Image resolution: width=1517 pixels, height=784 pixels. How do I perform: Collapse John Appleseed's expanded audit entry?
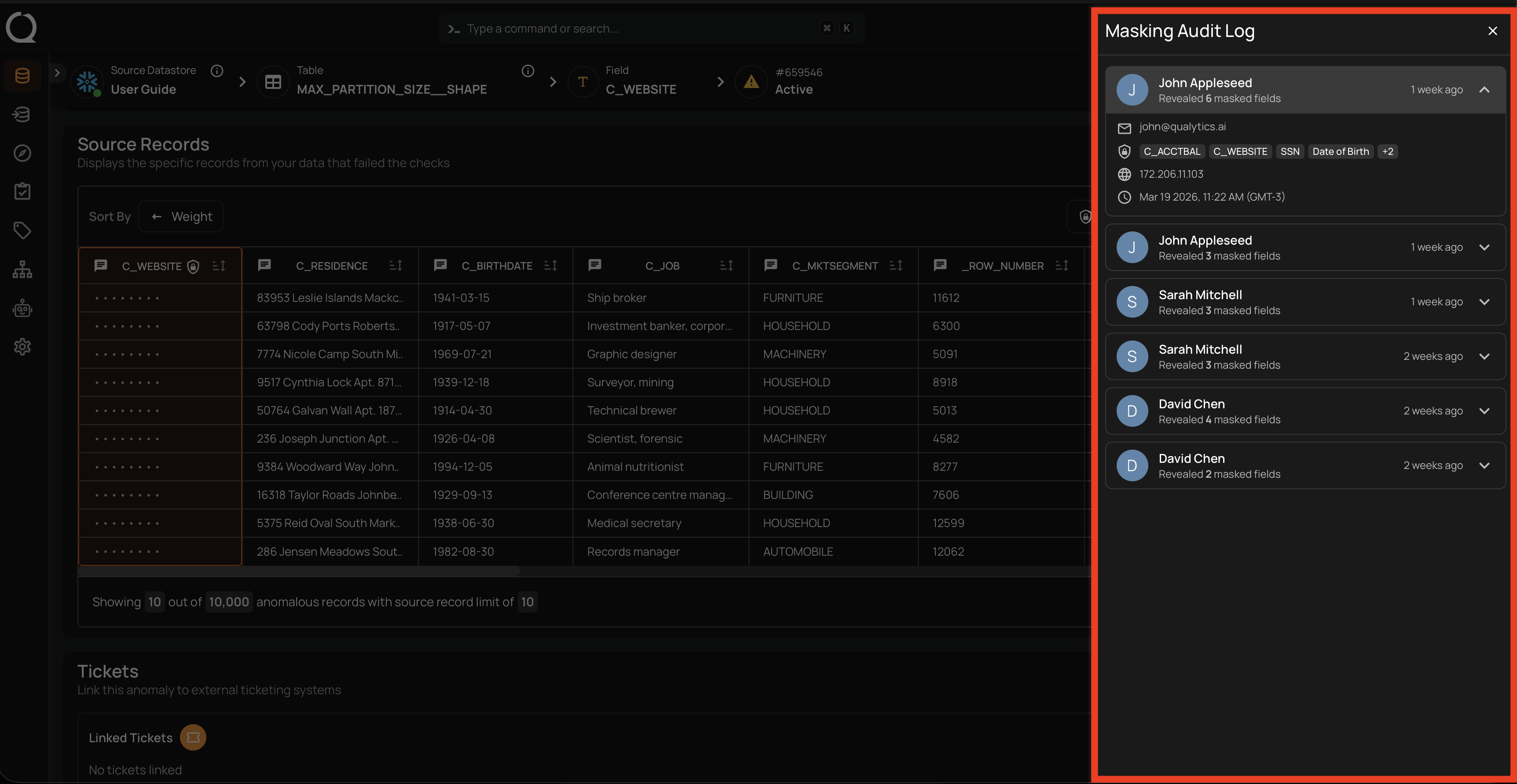pos(1484,90)
